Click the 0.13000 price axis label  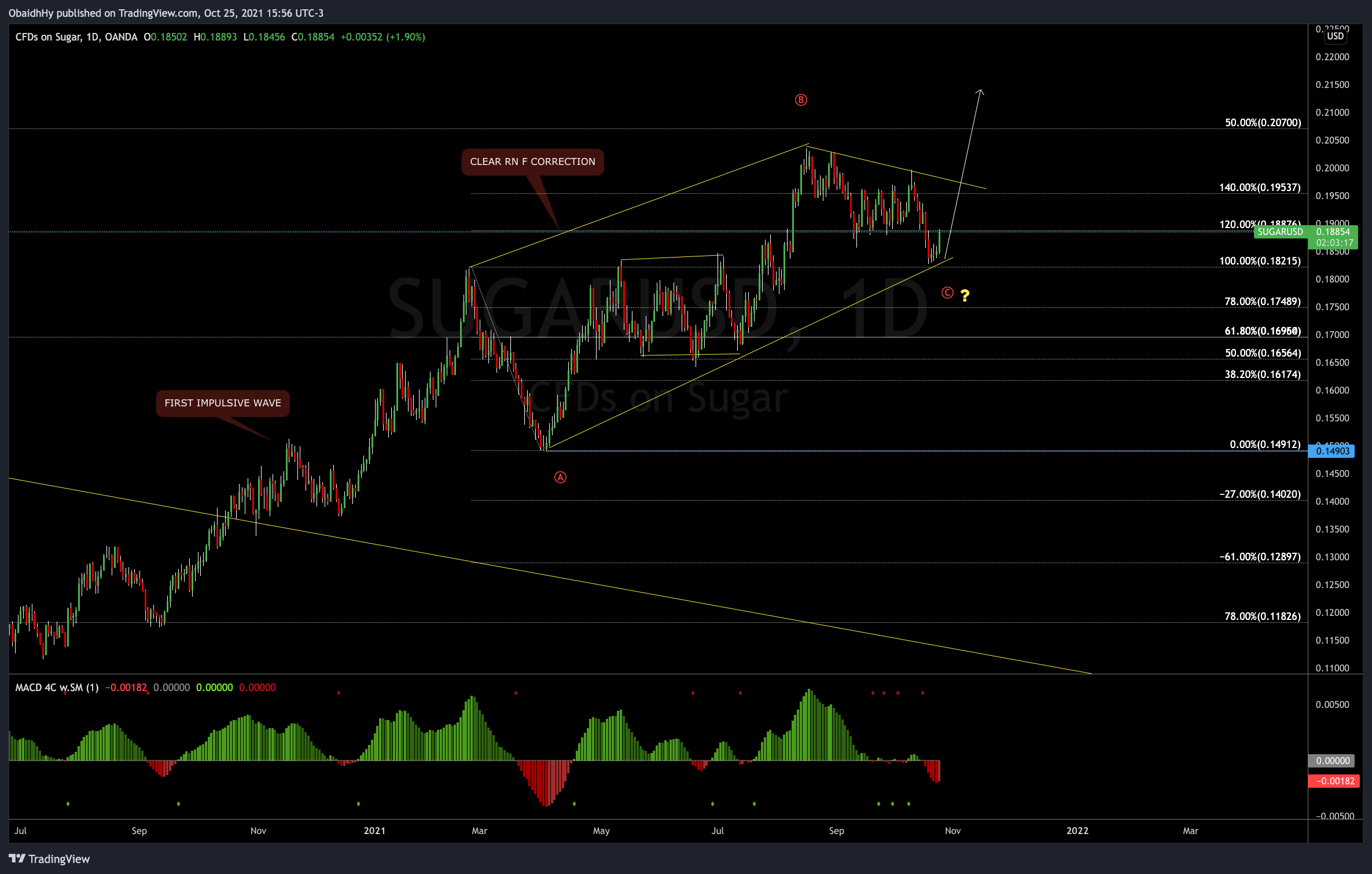click(x=1332, y=557)
